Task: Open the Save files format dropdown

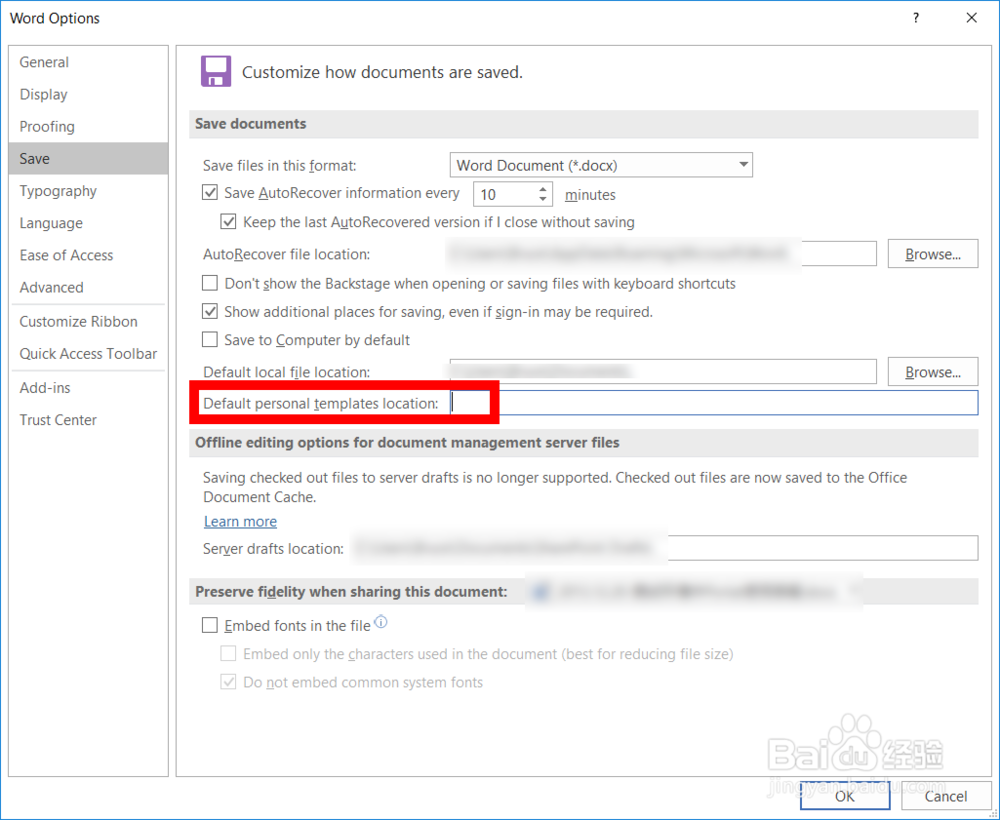Action: point(601,165)
